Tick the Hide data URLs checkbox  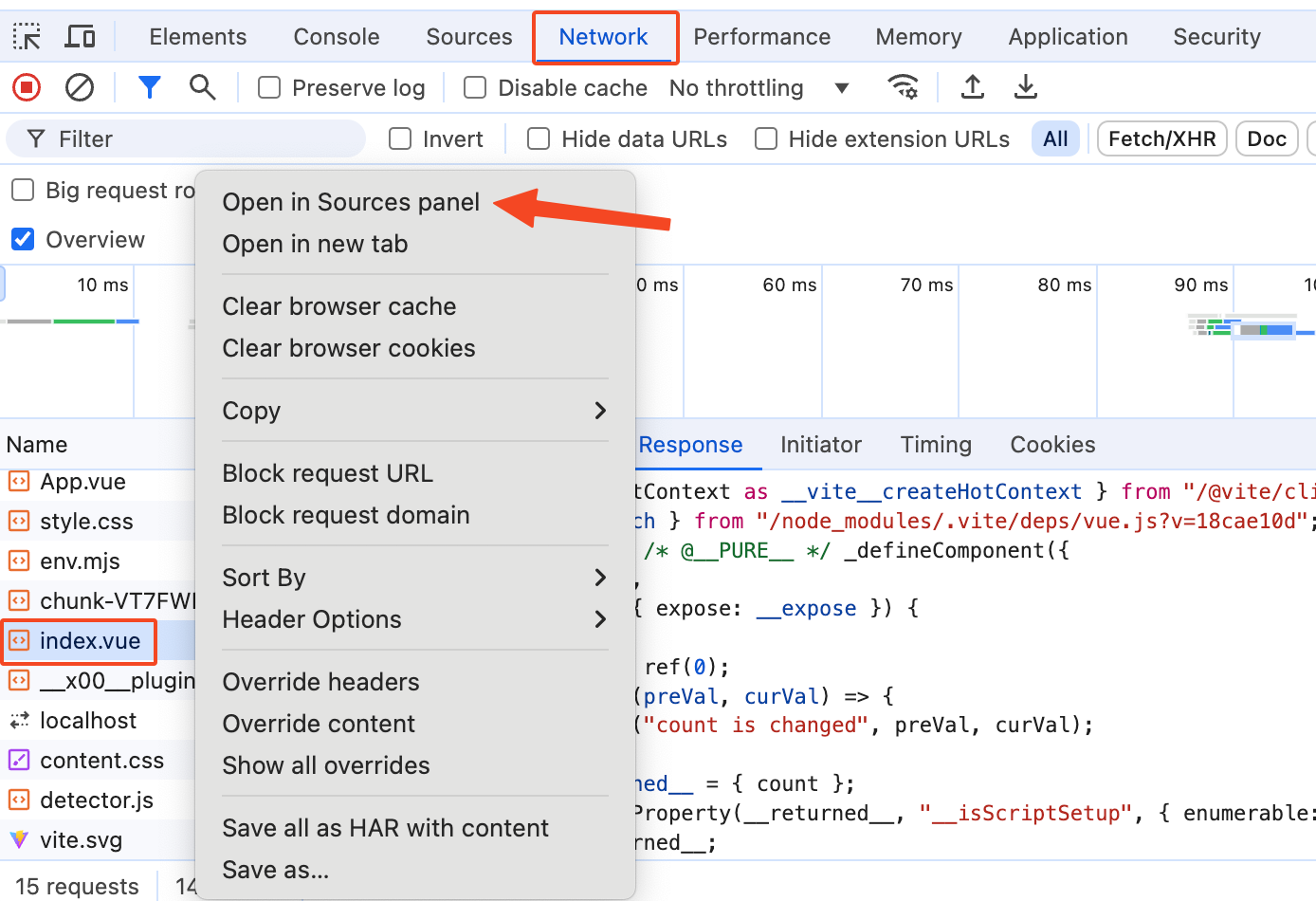[539, 139]
